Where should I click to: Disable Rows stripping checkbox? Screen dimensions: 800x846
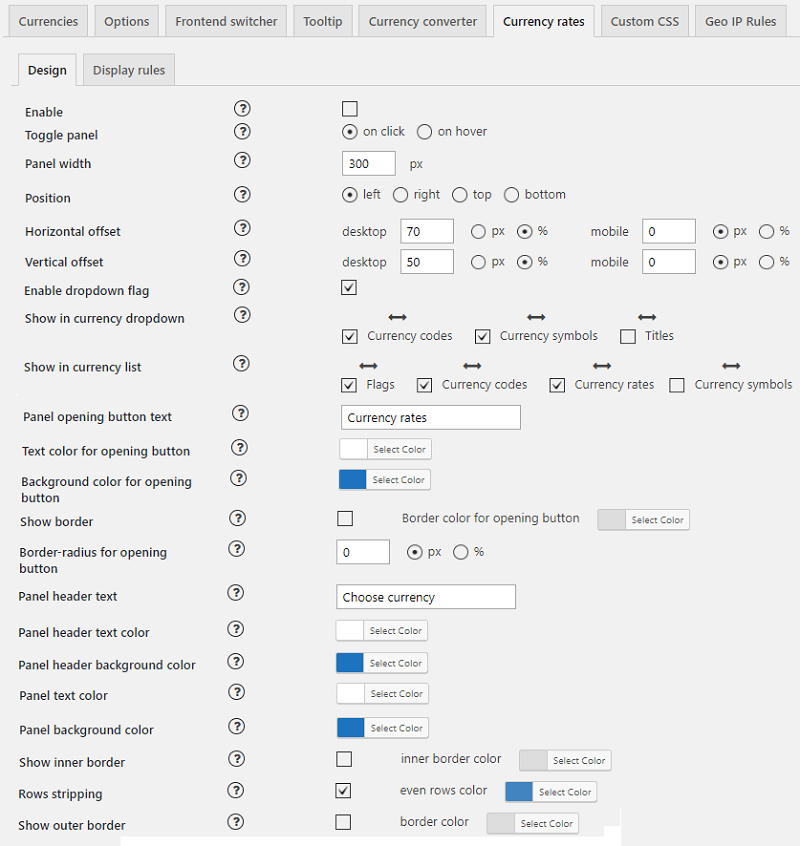pos(343,791)
